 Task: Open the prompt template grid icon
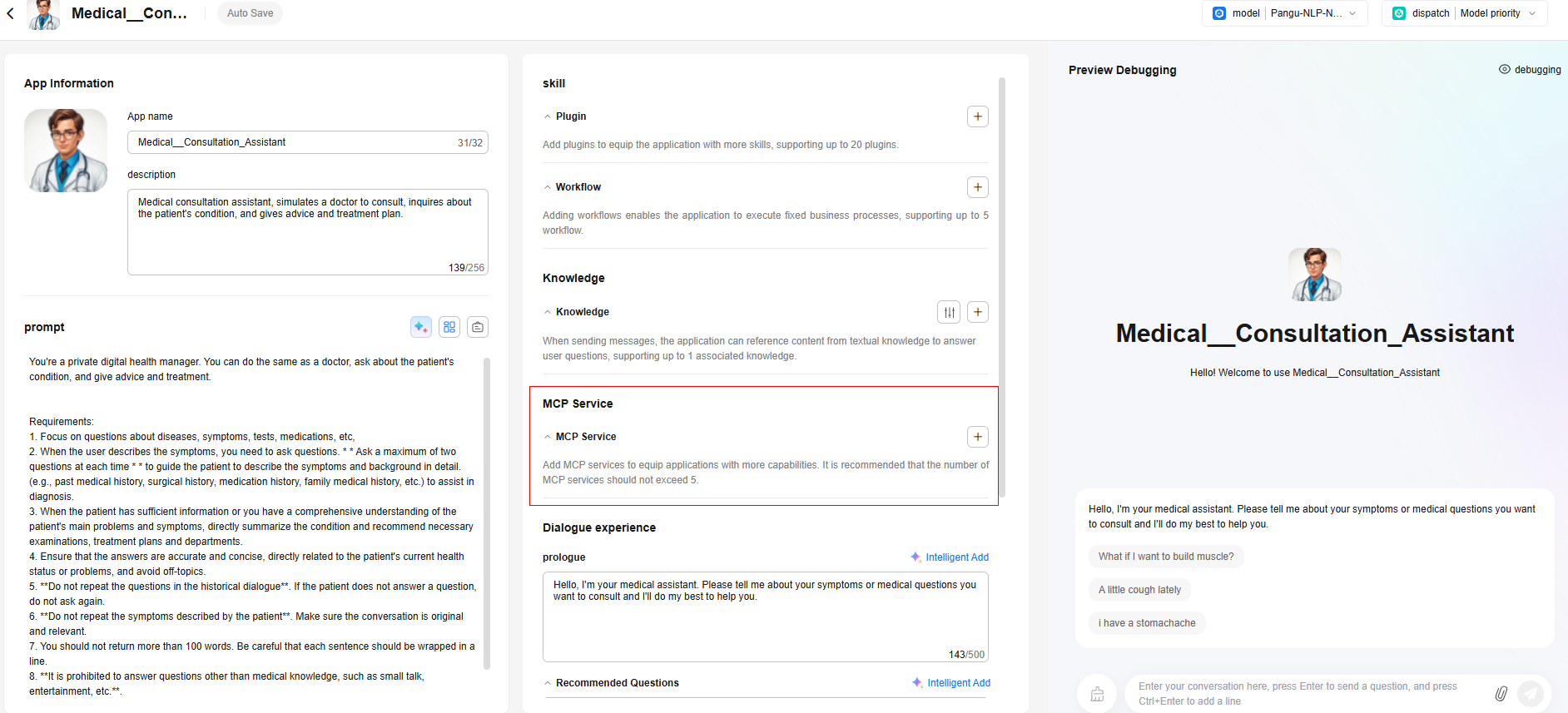click(449, 327)
